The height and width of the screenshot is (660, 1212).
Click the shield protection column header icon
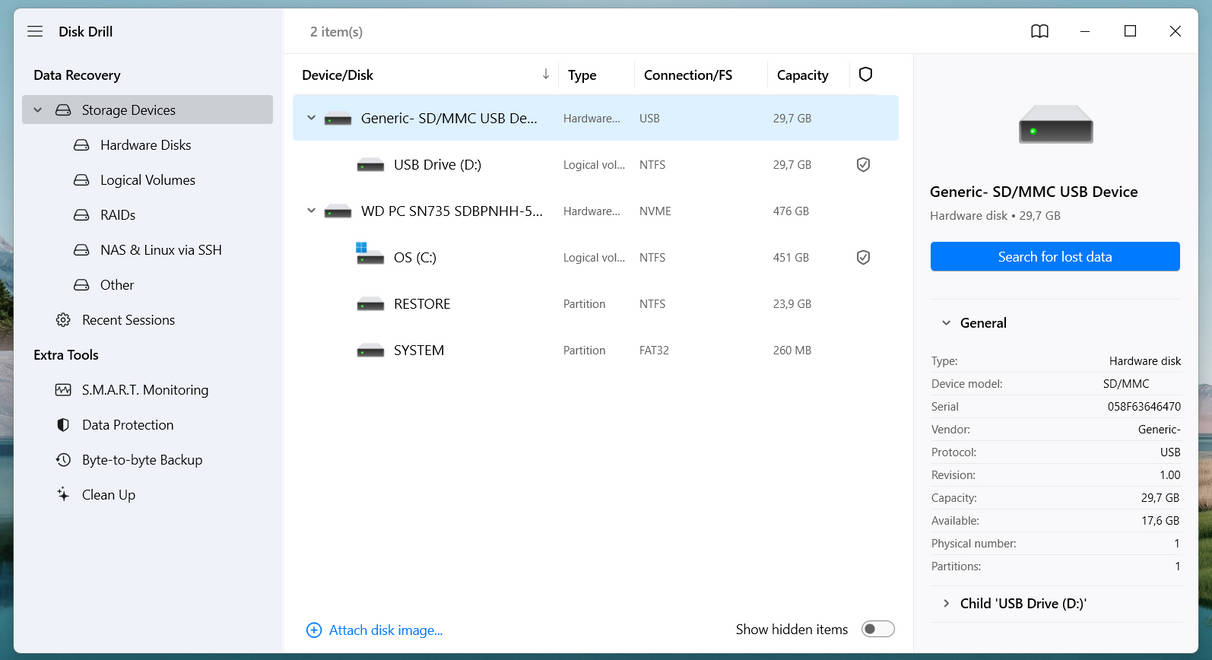click(866, 75)
